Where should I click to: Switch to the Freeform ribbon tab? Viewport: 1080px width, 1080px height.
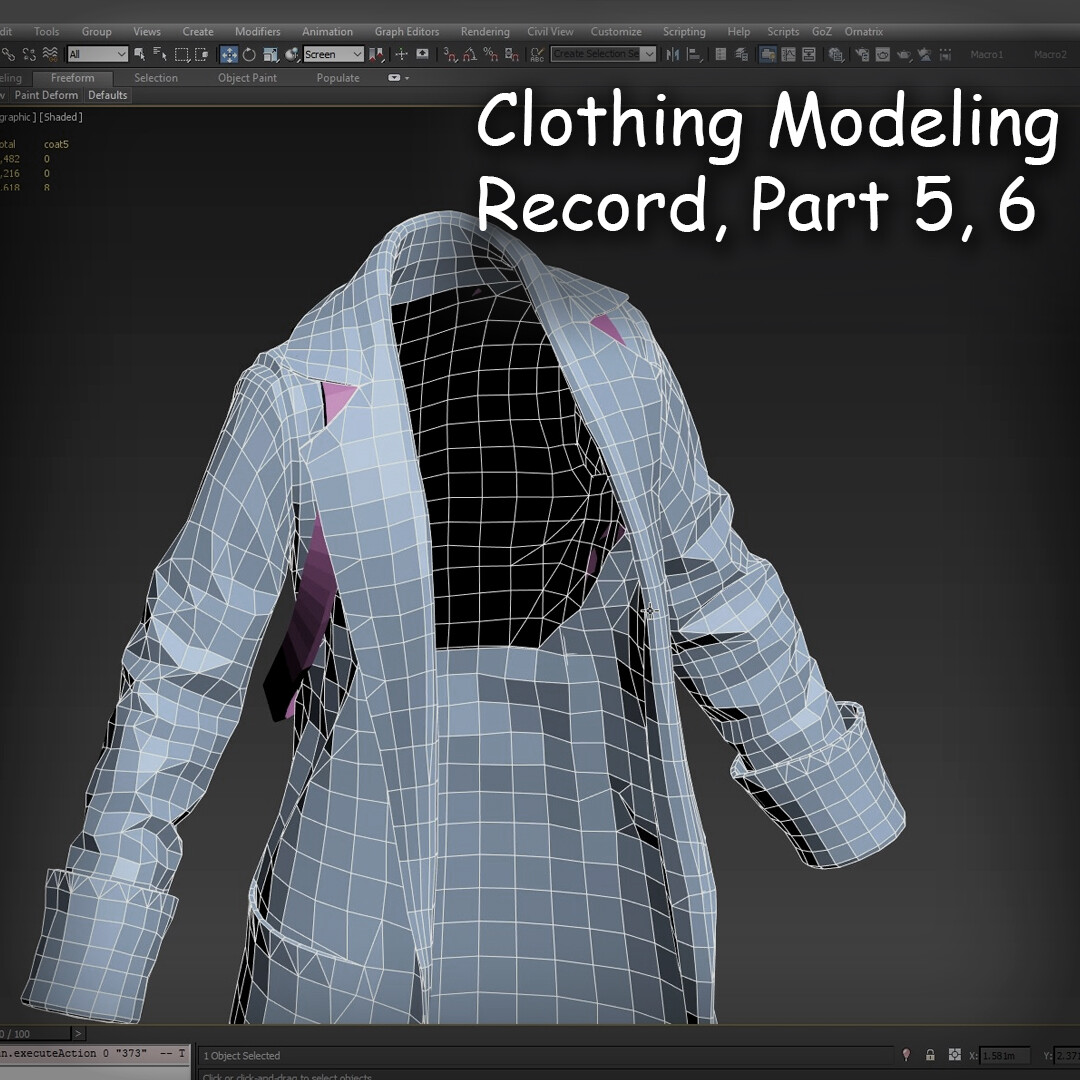tap(72, 77)
